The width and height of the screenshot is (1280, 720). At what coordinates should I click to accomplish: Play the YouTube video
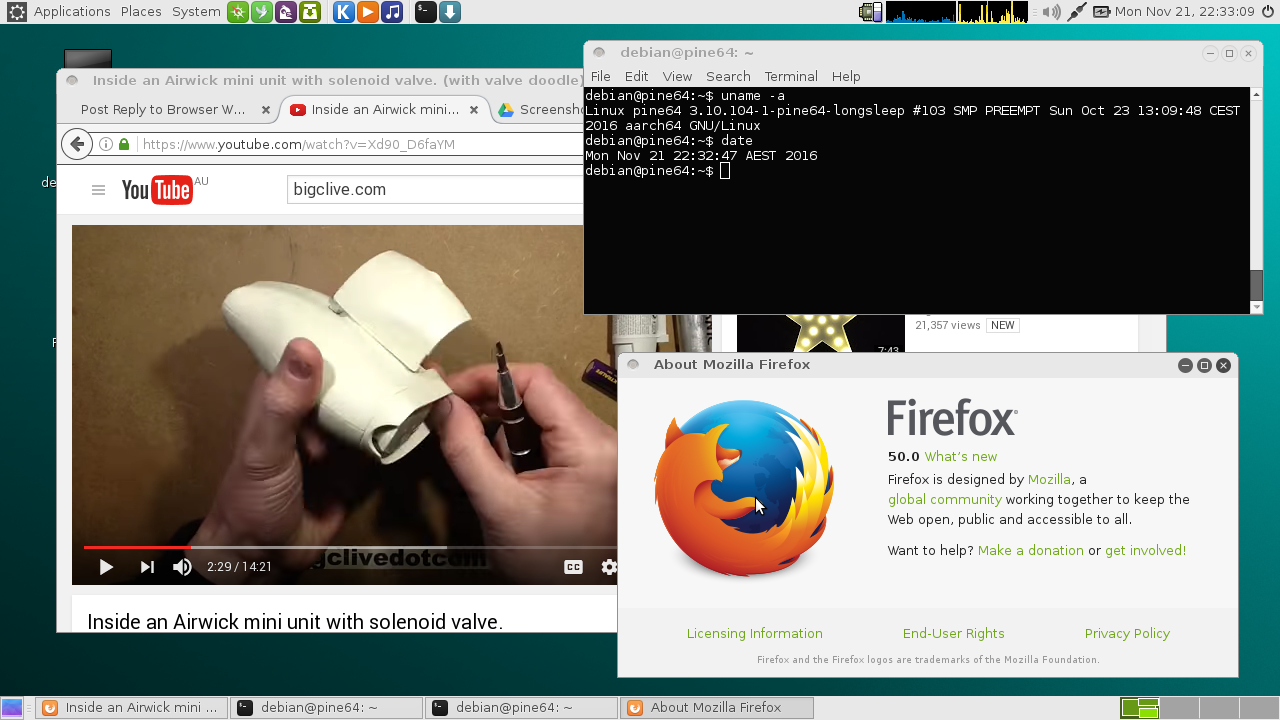(106, 567)
